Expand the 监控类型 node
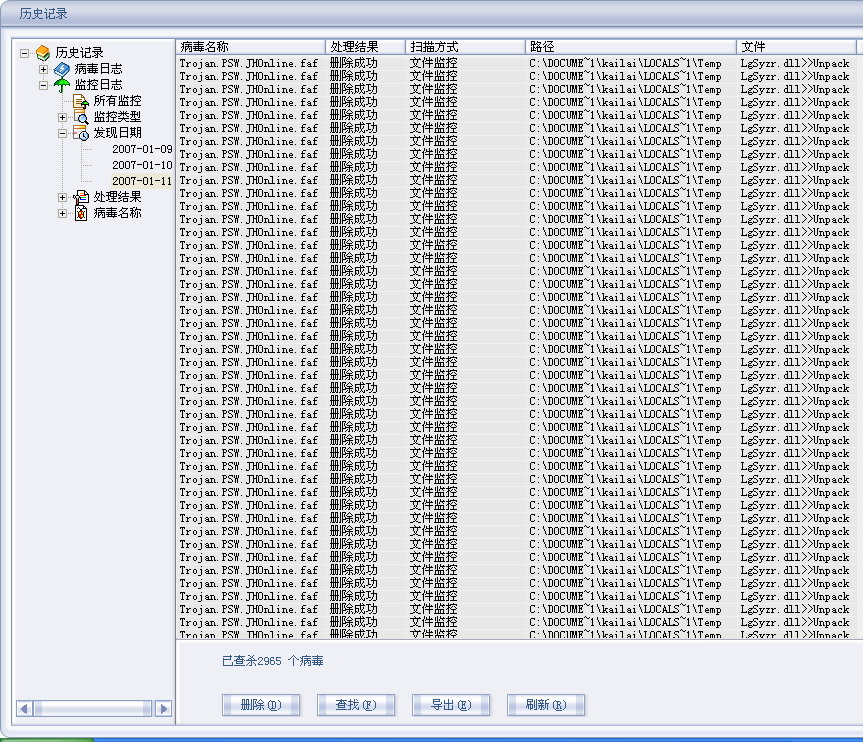 pos(62,117)
